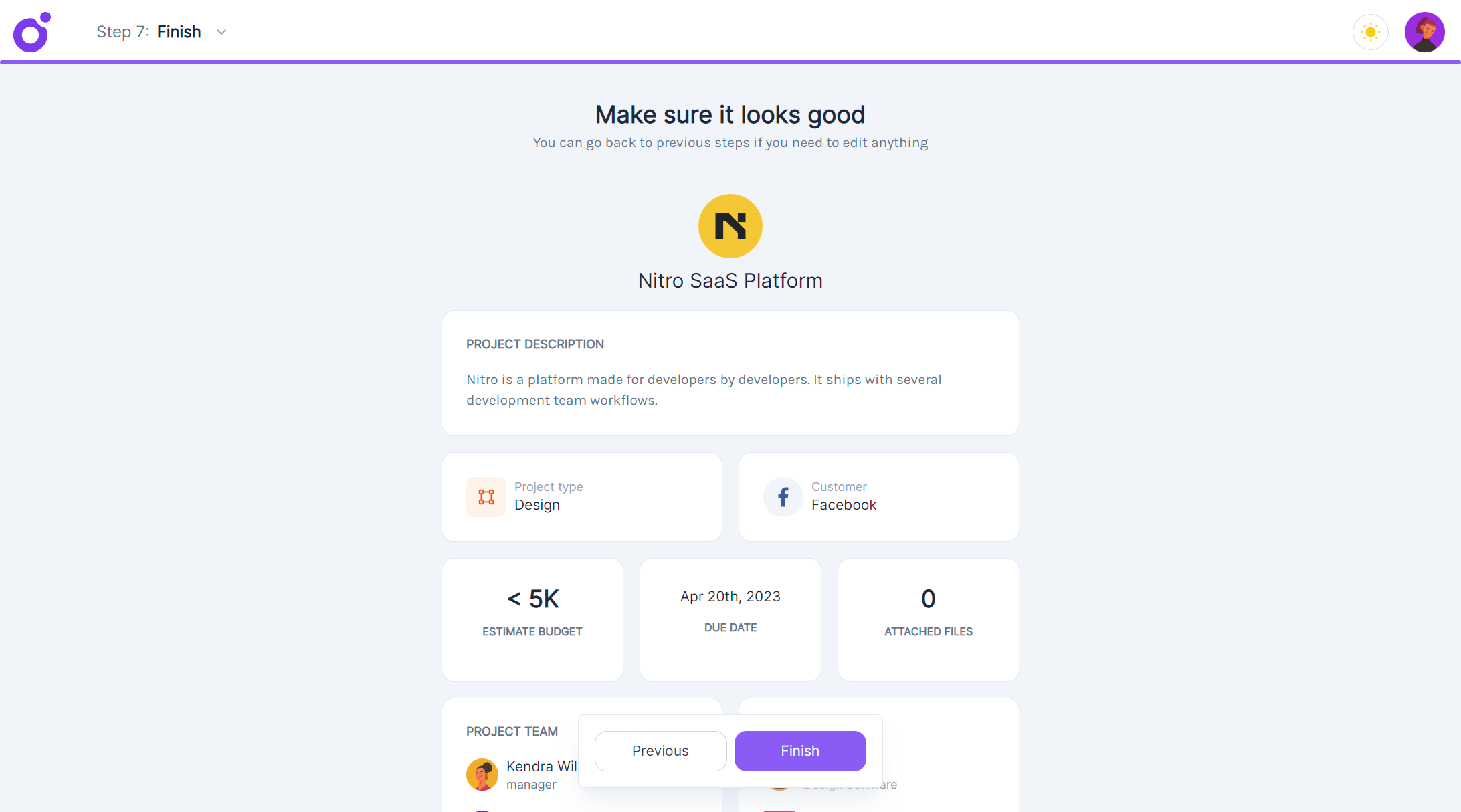Viewport: 1461px width, 812px height.
Task: Click the orange Project type icon
Action: 486,497
